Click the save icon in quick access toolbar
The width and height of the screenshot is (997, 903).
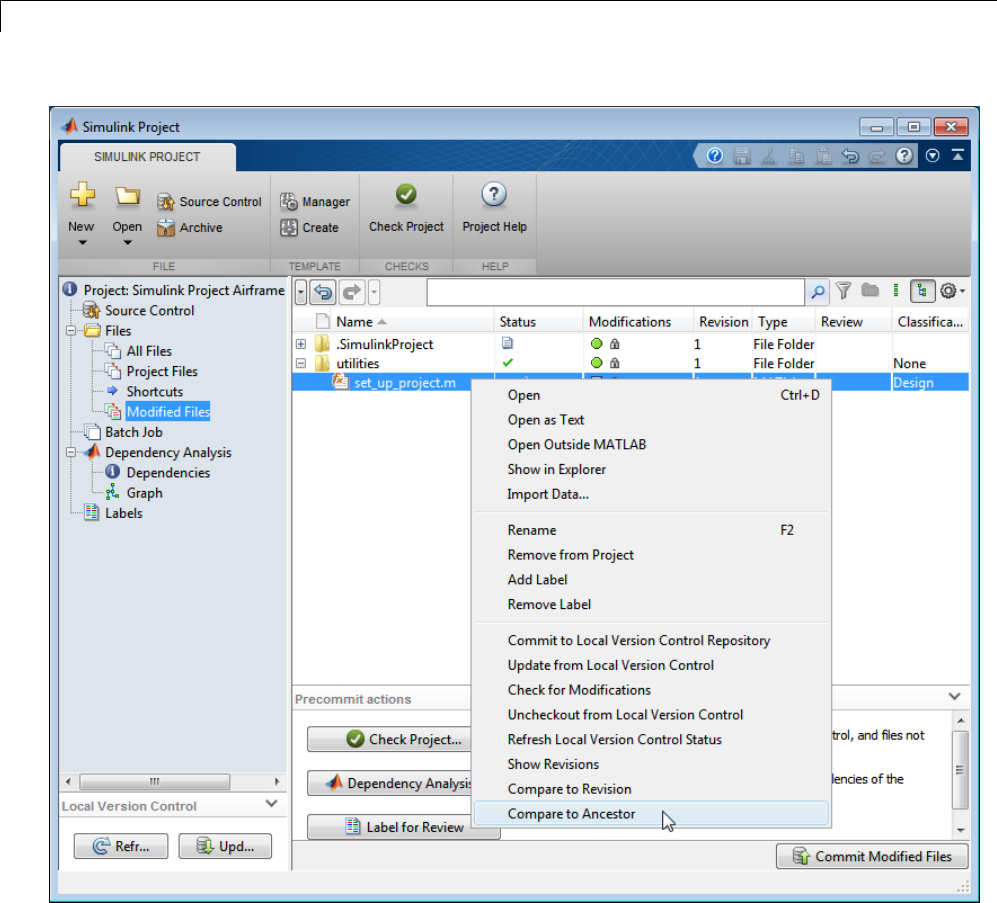click(742, 156)
